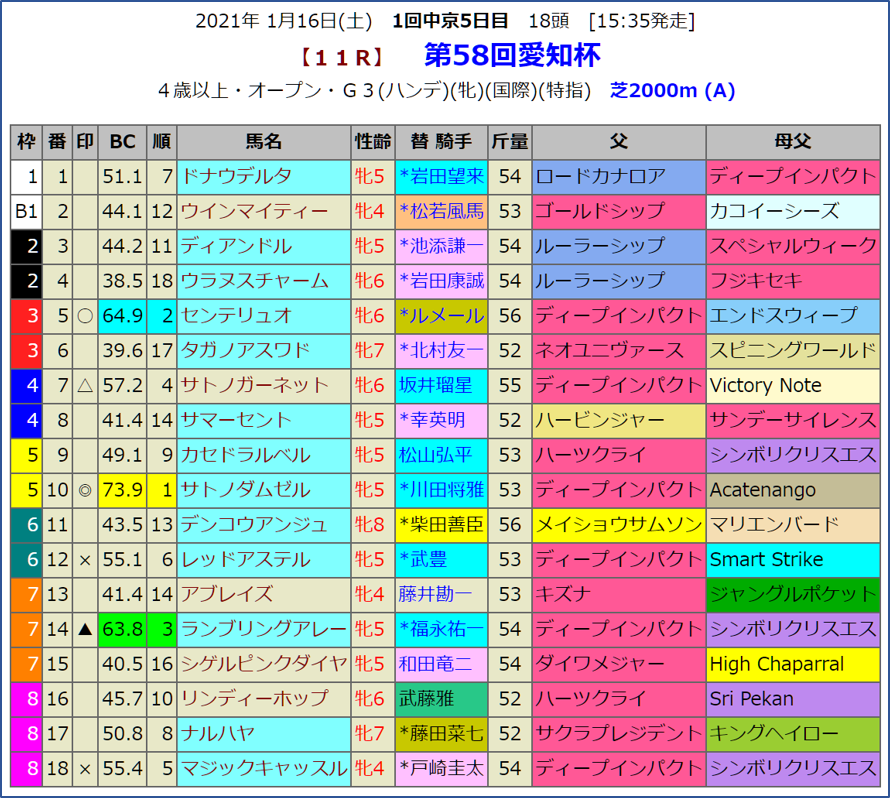The width and height of the screenshot is (890, 798).
Task: Select the ▲ mark for ランブリングアレー
Action: [x=86, y=629]
